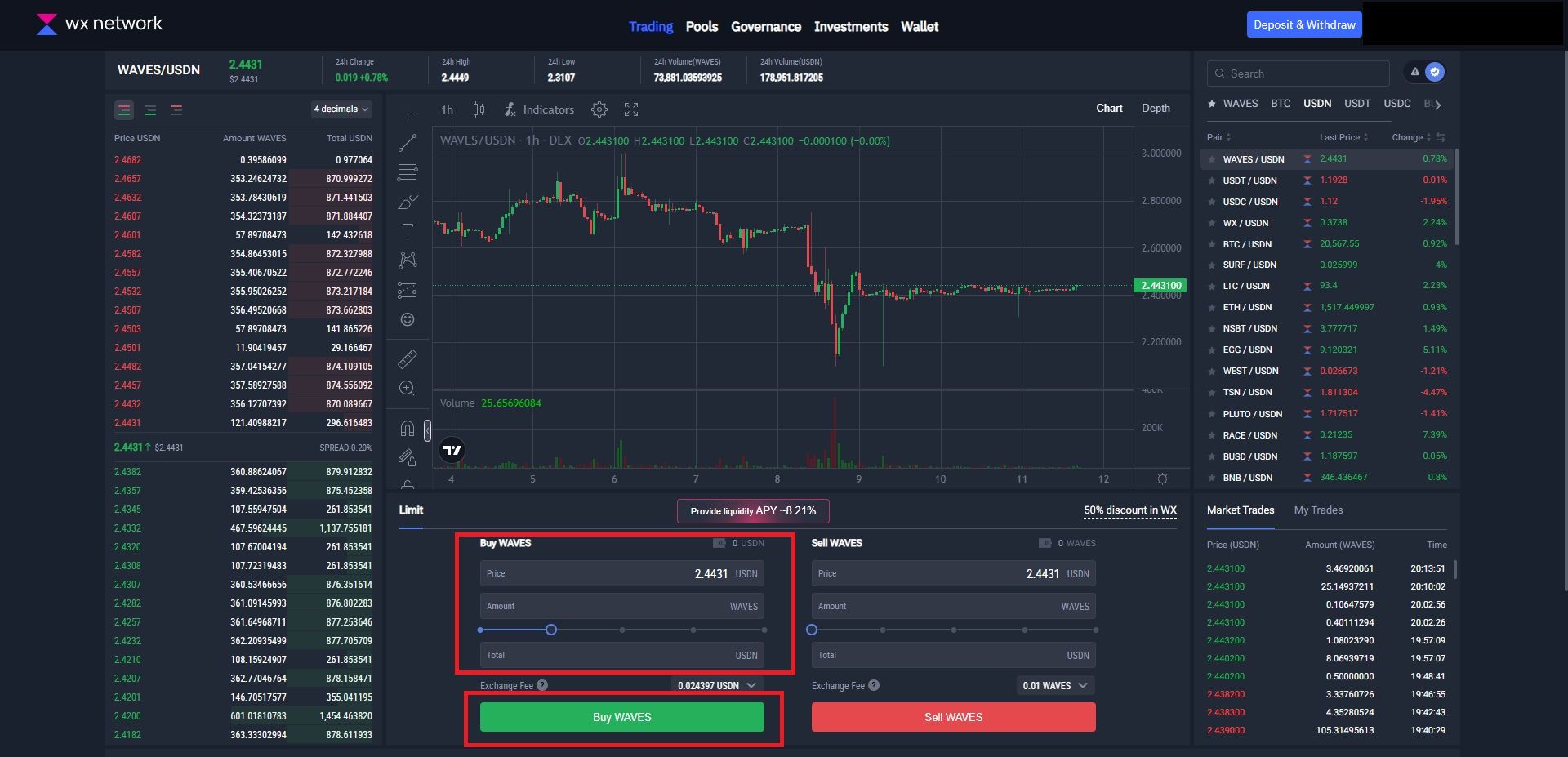Image resolution: width=1568 pixels, height=757 pixels.
Task: Sort the pair list by Last Price
Action: 1344,137
